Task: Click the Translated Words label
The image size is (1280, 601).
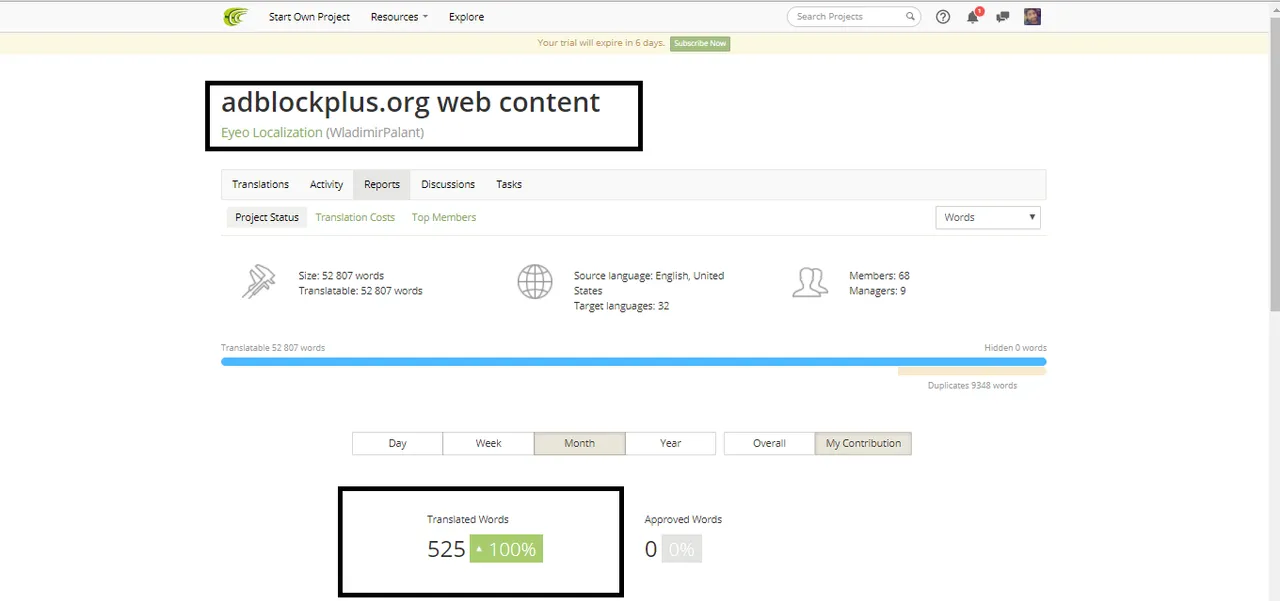Action: click(468, 519)
